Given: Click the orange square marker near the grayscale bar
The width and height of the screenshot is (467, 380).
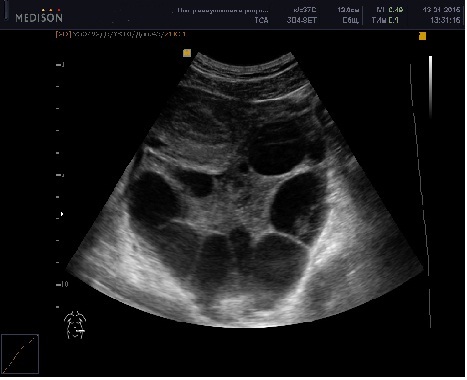Looking at the screenshot, I should coord(422,36).
